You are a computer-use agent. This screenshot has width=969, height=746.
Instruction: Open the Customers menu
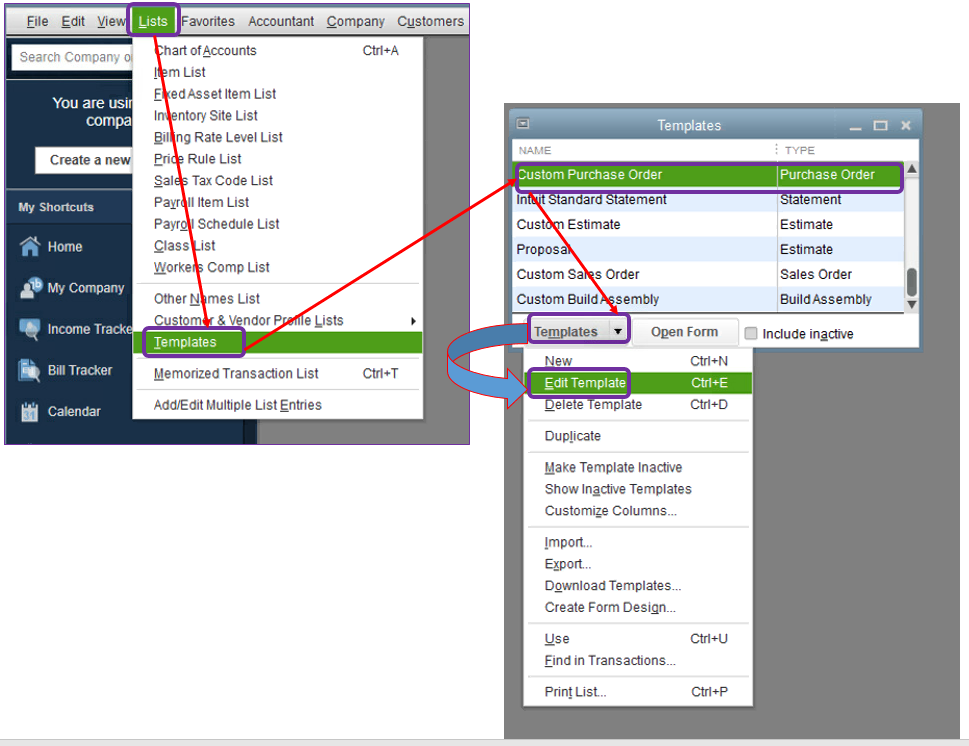[x=430, y=21]
